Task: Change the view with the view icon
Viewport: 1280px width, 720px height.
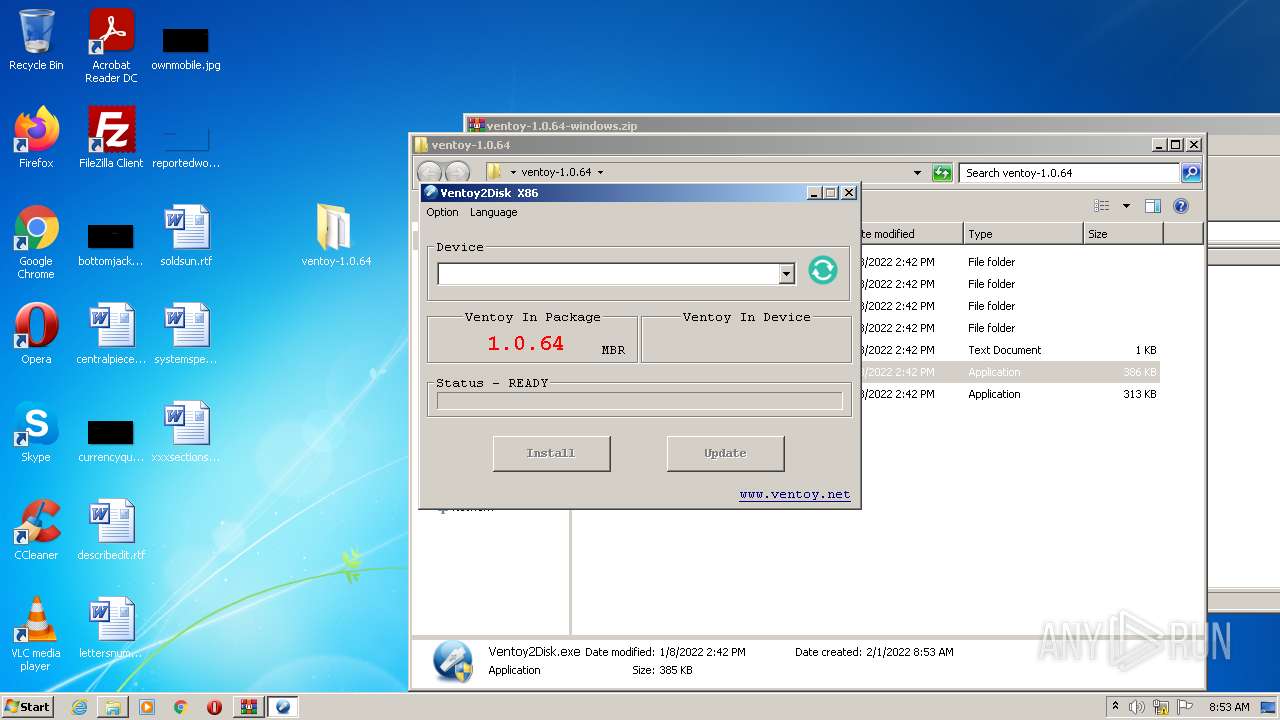Action: pos(1102,206)
